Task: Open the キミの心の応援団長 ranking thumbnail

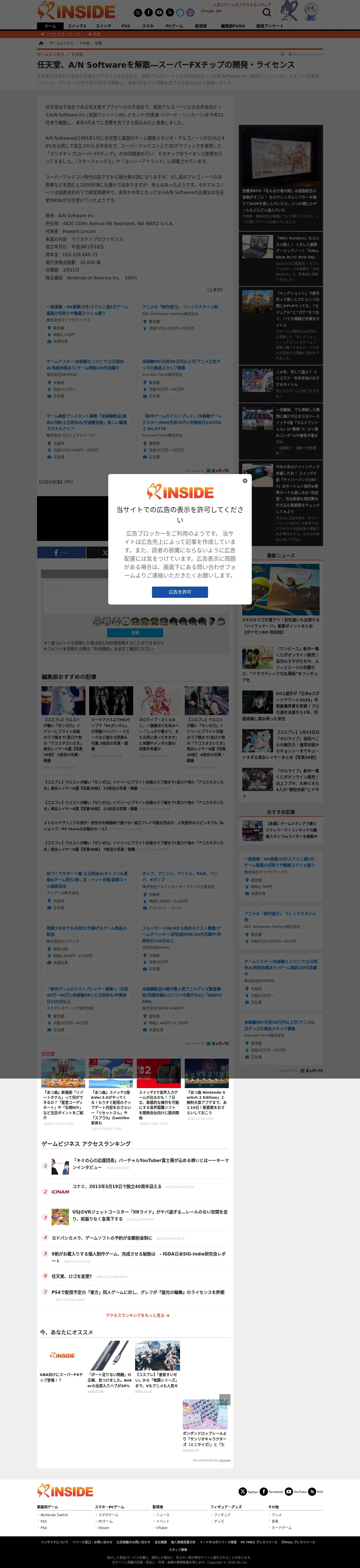Action: click(x=60, y=1166)
